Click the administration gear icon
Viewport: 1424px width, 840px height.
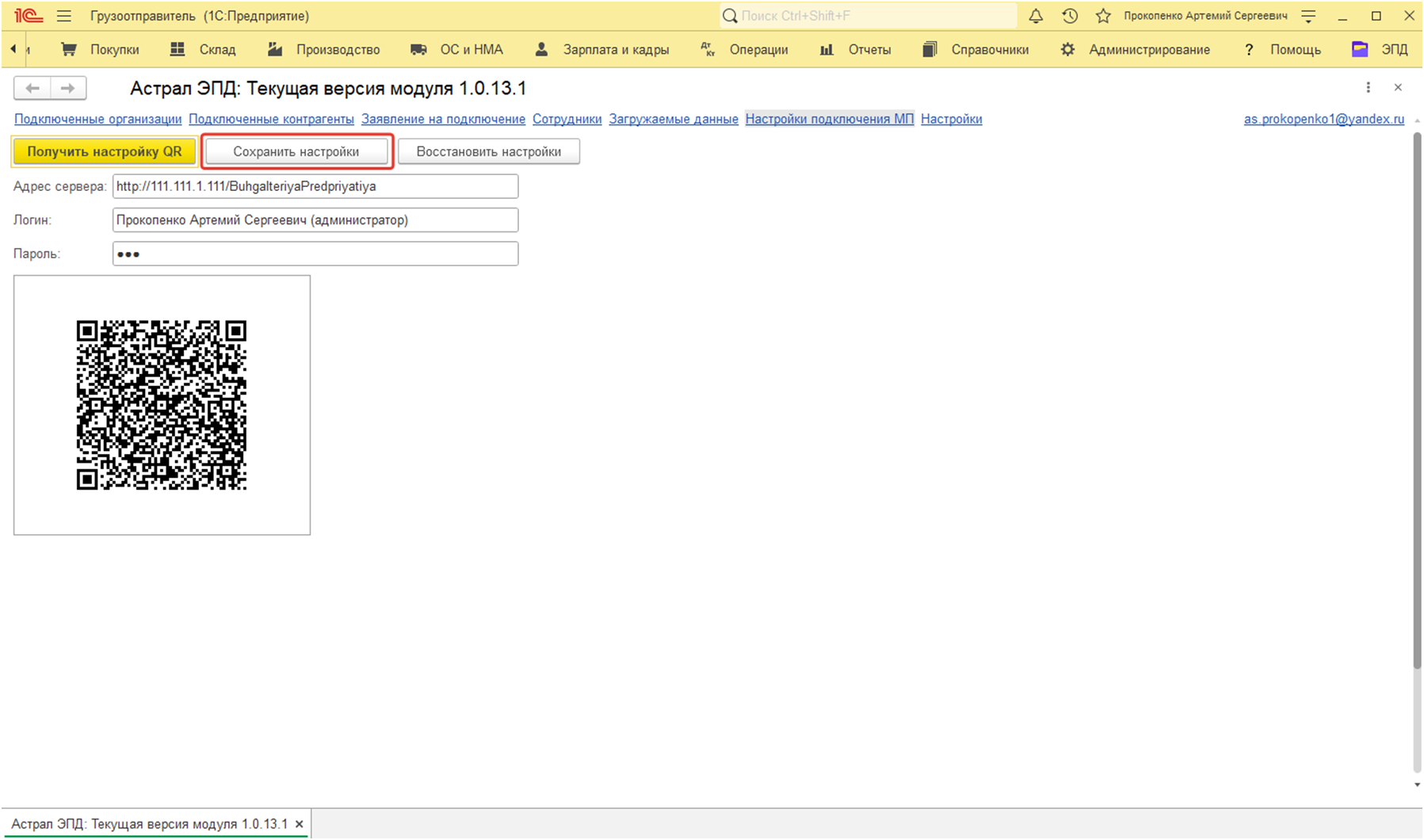pyautogui.click(x=1067, y=49)
